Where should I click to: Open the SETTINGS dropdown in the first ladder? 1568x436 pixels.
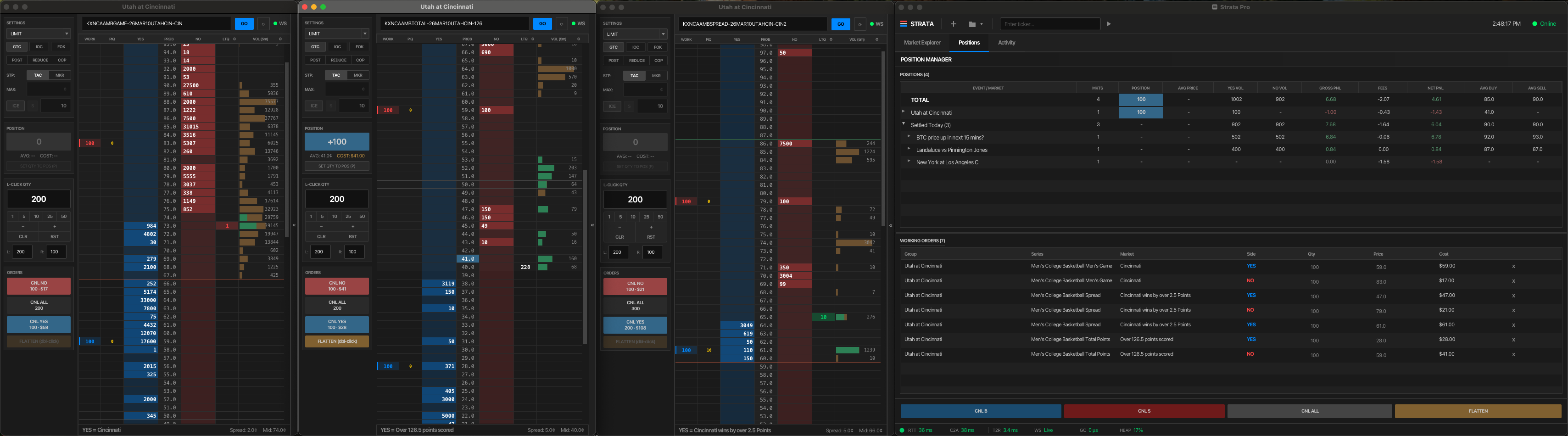39,33
